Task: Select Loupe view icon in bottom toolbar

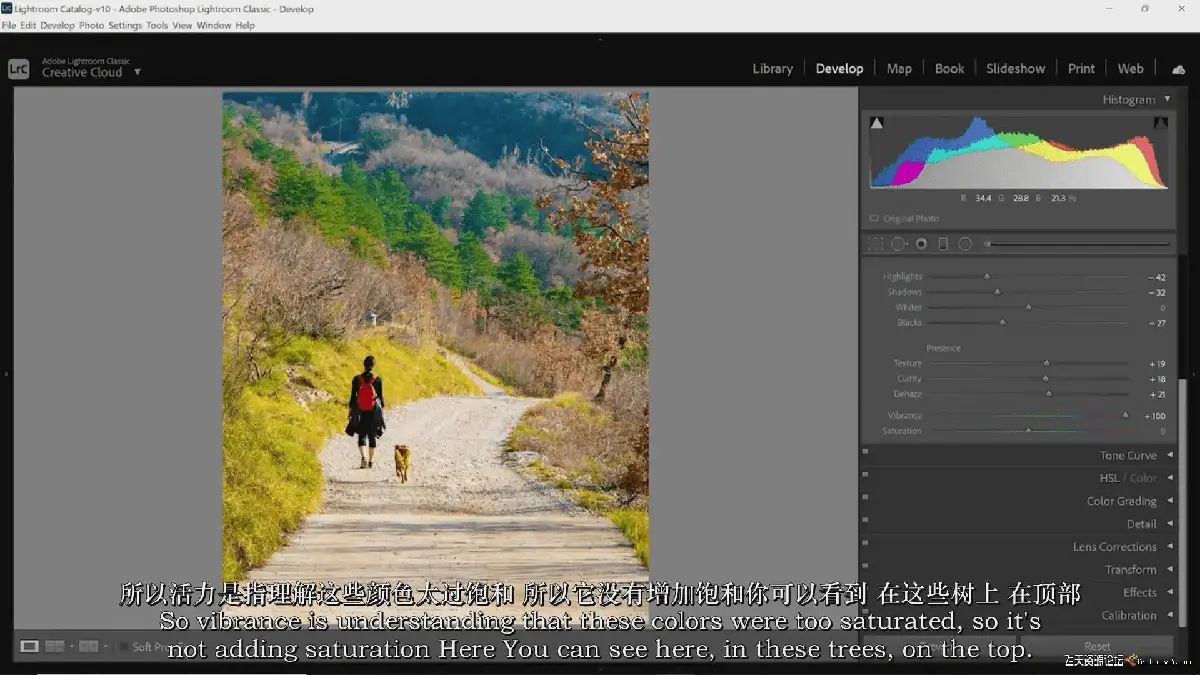Action: click(30, 646)
